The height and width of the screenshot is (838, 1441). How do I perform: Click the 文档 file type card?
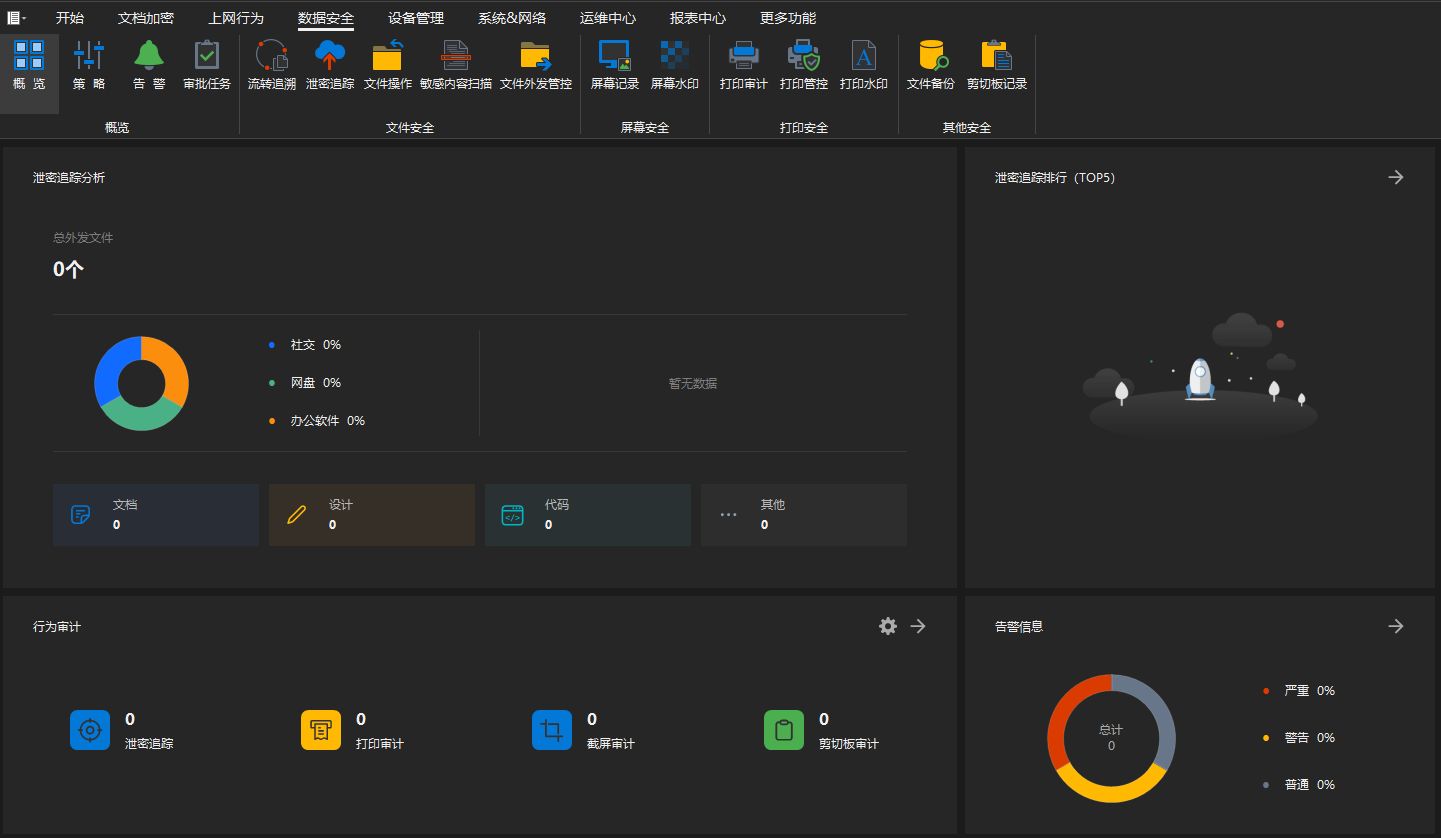(x=156, y=515)
